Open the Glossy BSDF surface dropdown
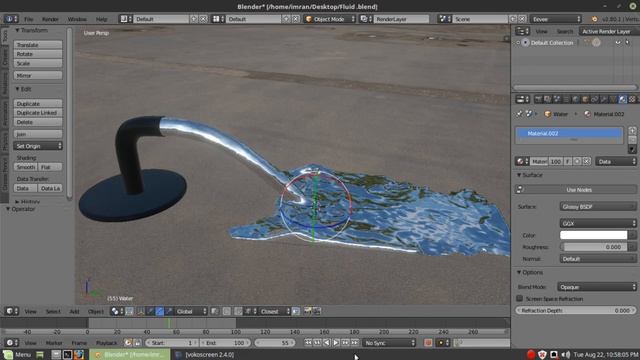640x360 pixels. [x=598, y=207]
